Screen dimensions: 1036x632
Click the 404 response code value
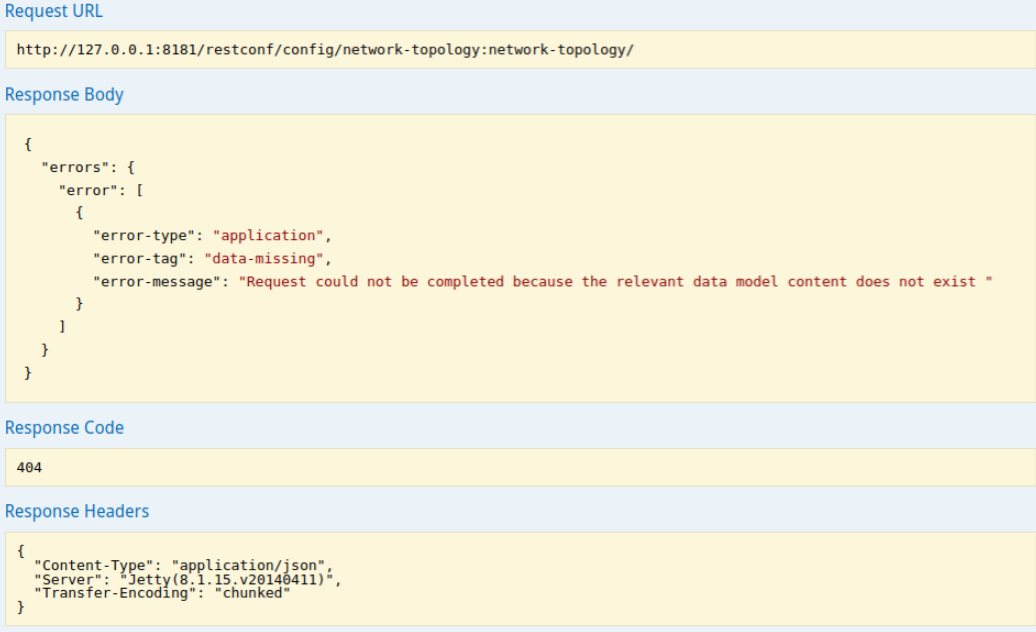point(30,467)
